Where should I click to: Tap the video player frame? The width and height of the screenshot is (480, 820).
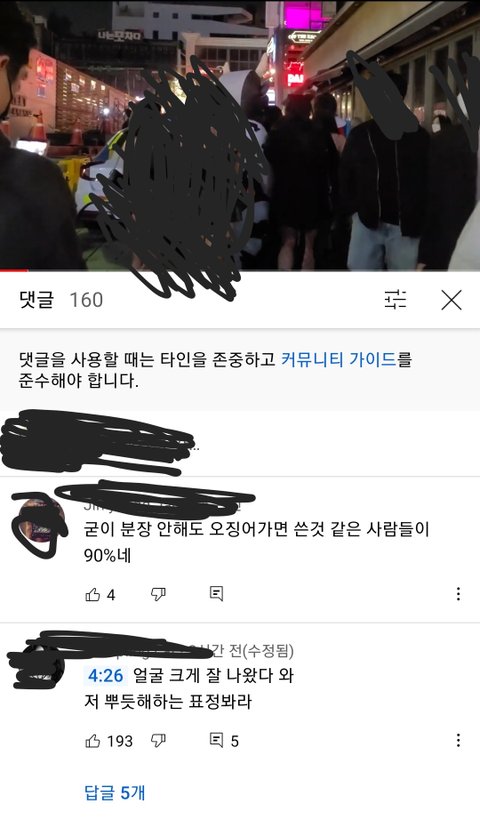click(240, 135)
